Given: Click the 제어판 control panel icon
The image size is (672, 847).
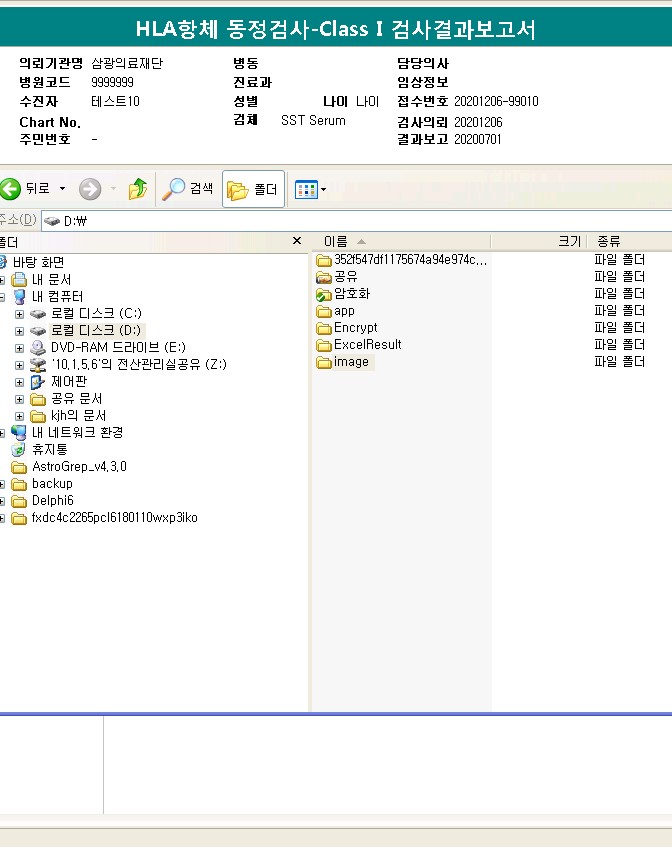Looking at the screenshot, I should point(38,382).
